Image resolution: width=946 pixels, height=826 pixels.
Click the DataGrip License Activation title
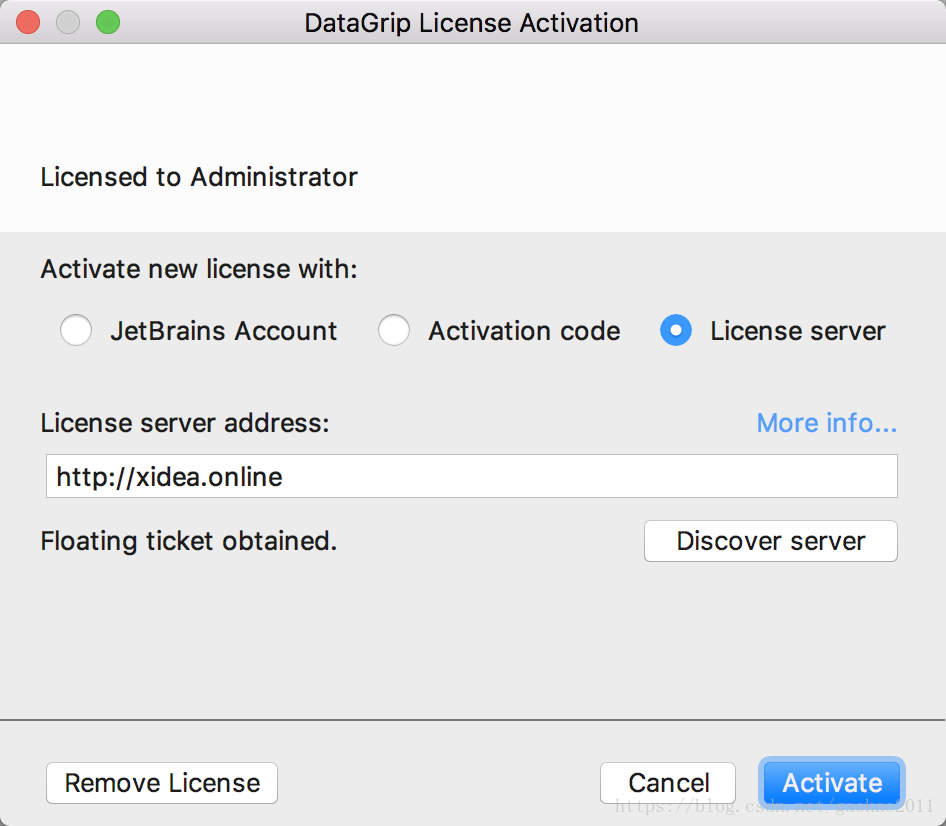point(471,23)
